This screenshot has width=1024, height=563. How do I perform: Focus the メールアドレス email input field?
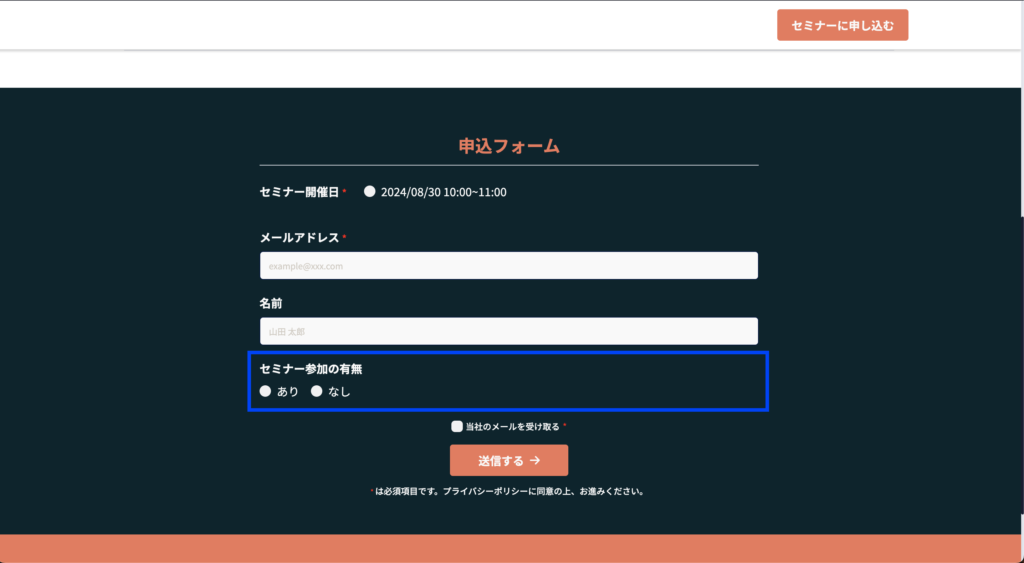point(508,266)
